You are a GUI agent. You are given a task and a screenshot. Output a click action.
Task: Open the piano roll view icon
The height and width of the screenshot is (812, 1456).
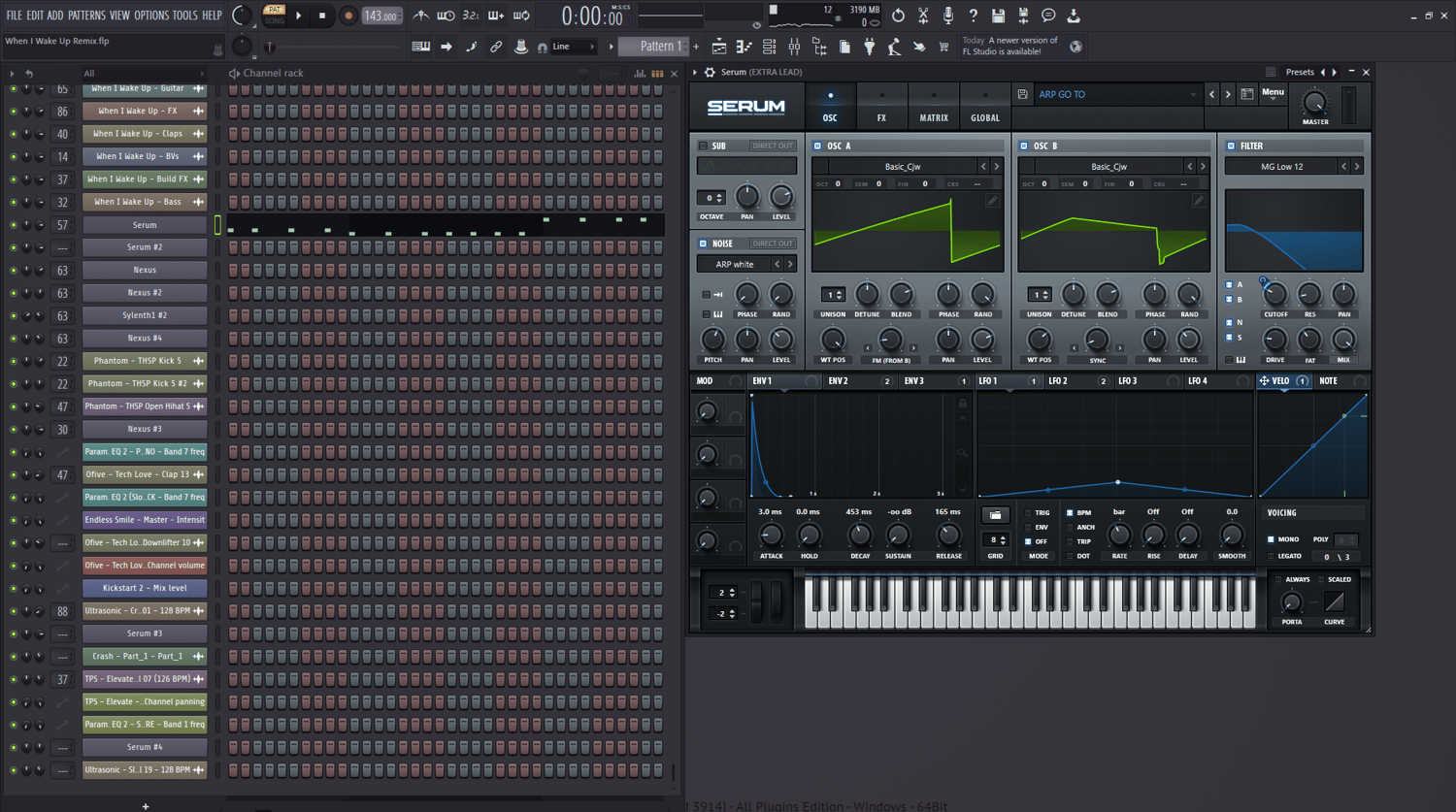click(745, 47)
